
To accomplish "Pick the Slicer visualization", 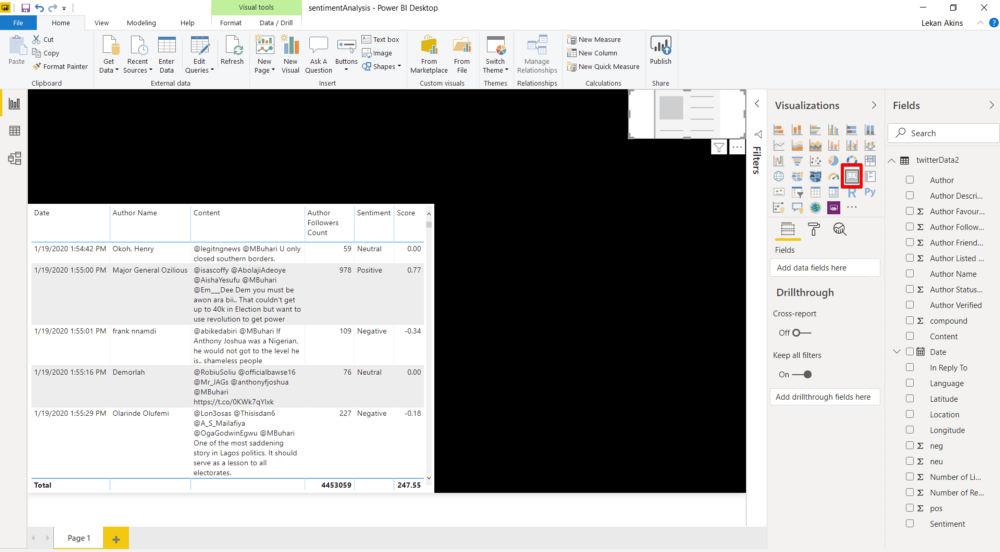I will tap(797, 192).
